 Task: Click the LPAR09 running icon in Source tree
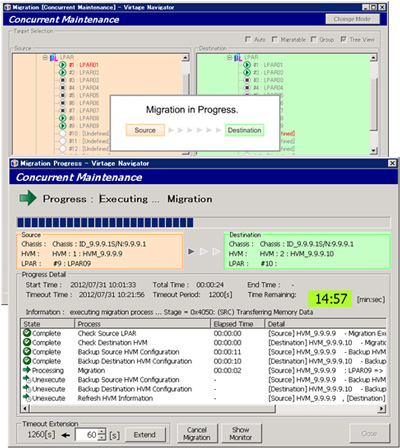click(62, 126)
